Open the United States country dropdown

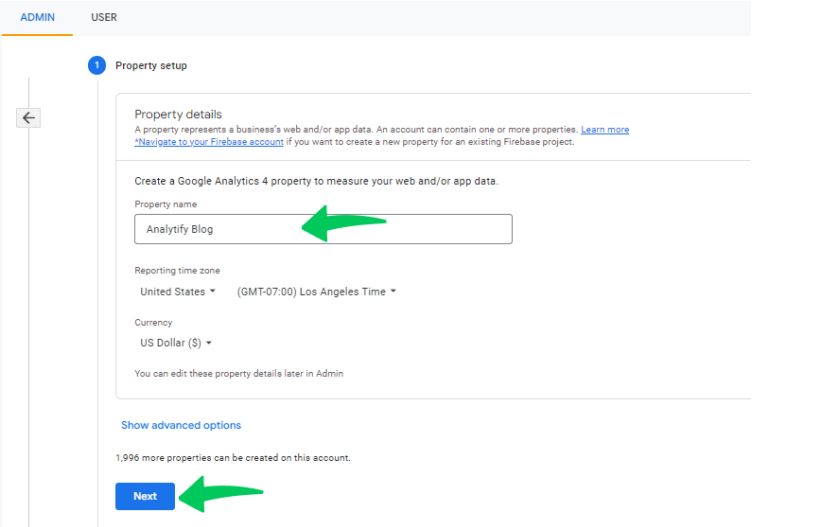(x=178, y=292)
